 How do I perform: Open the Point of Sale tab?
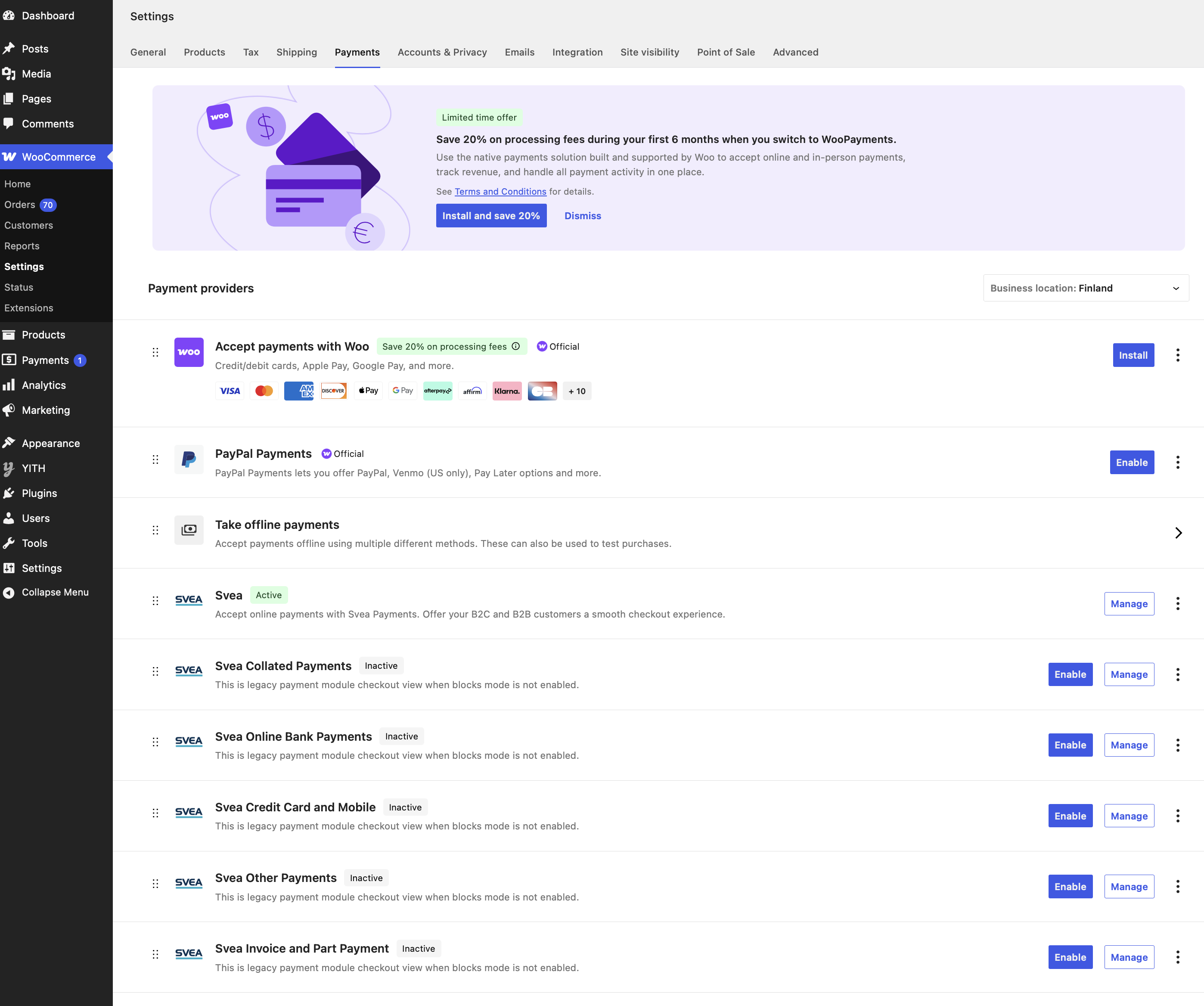point(726,52)
